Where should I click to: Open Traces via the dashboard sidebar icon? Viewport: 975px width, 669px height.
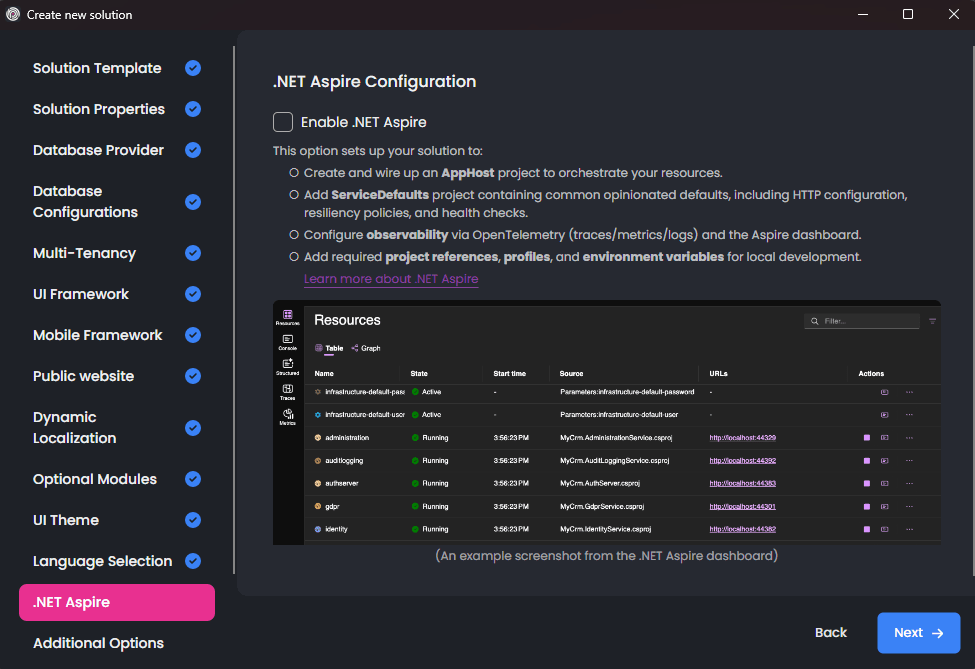[287, 390]
